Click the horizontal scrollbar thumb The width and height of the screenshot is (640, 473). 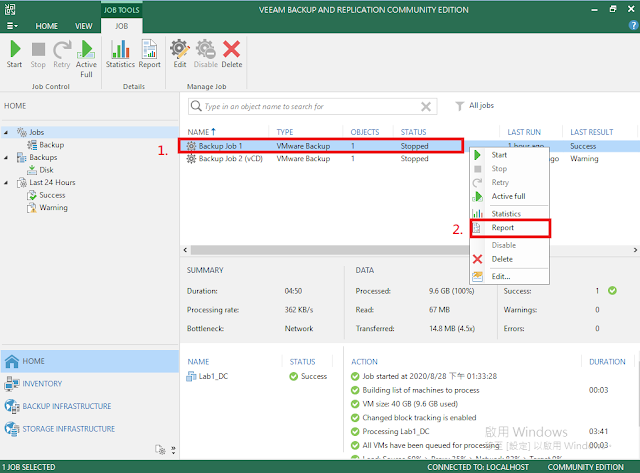pos(330,250)
